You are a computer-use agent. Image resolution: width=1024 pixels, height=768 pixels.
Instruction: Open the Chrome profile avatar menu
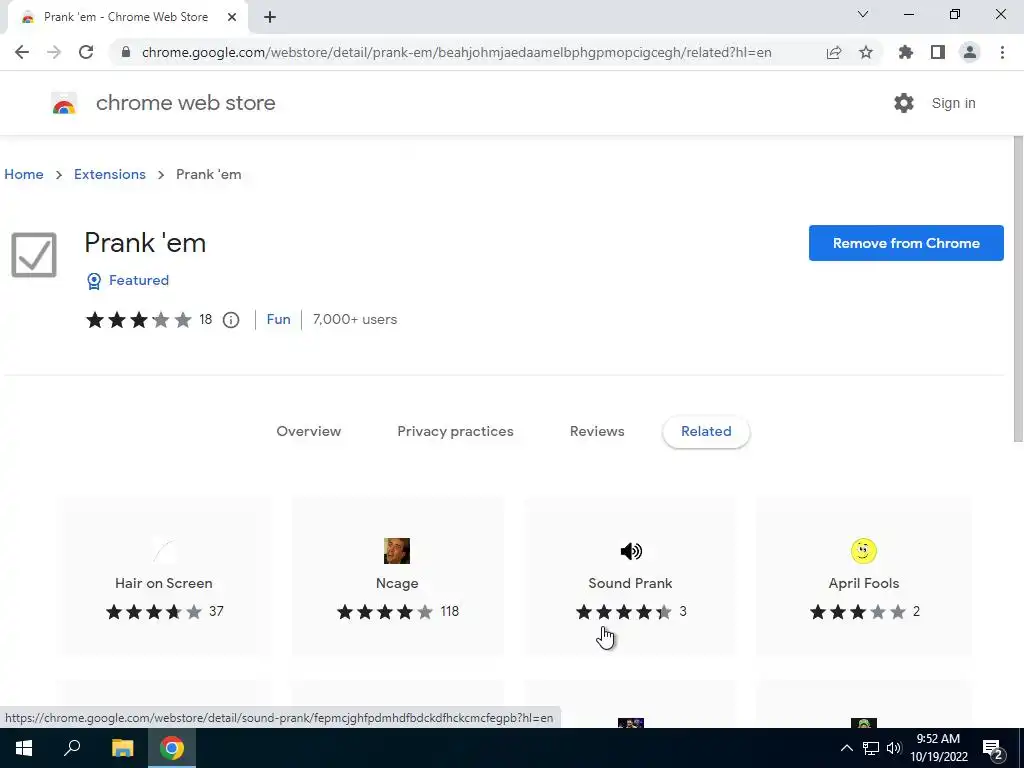[x=970, y=52]
